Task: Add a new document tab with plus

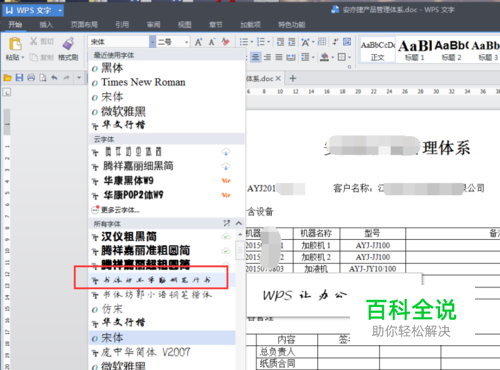Action: (x=293, y=78)
